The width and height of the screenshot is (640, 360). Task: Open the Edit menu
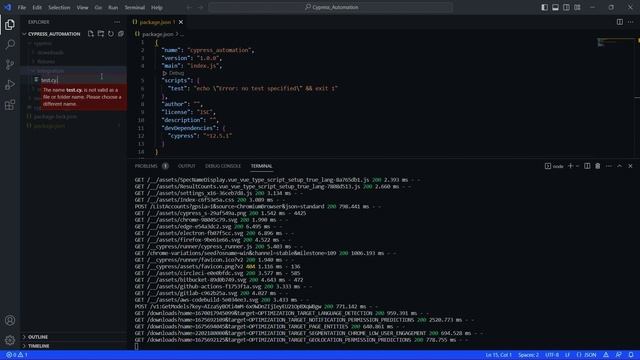(37, 7)
